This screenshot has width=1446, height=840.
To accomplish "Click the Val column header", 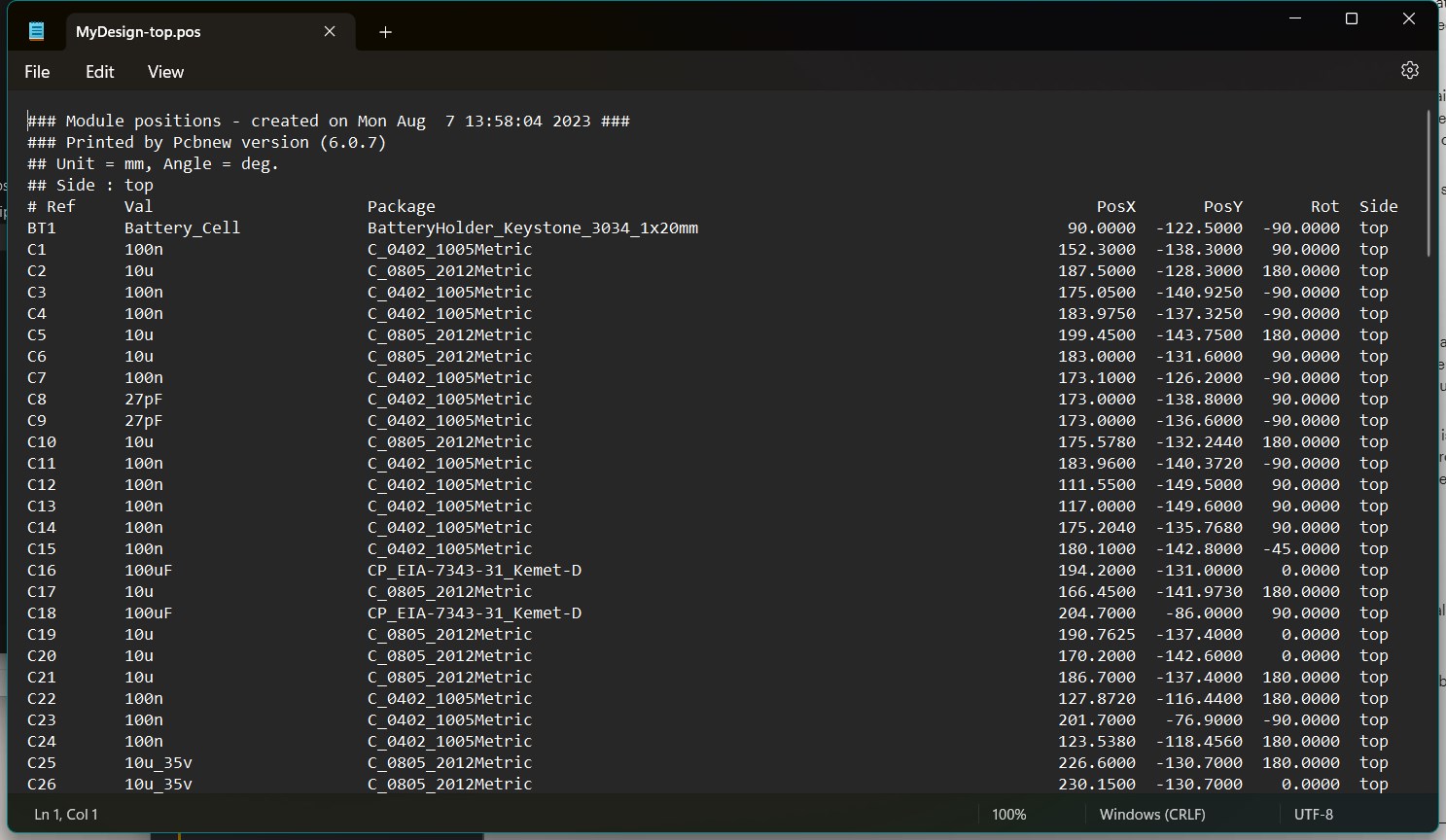I will tap(139, 206).
